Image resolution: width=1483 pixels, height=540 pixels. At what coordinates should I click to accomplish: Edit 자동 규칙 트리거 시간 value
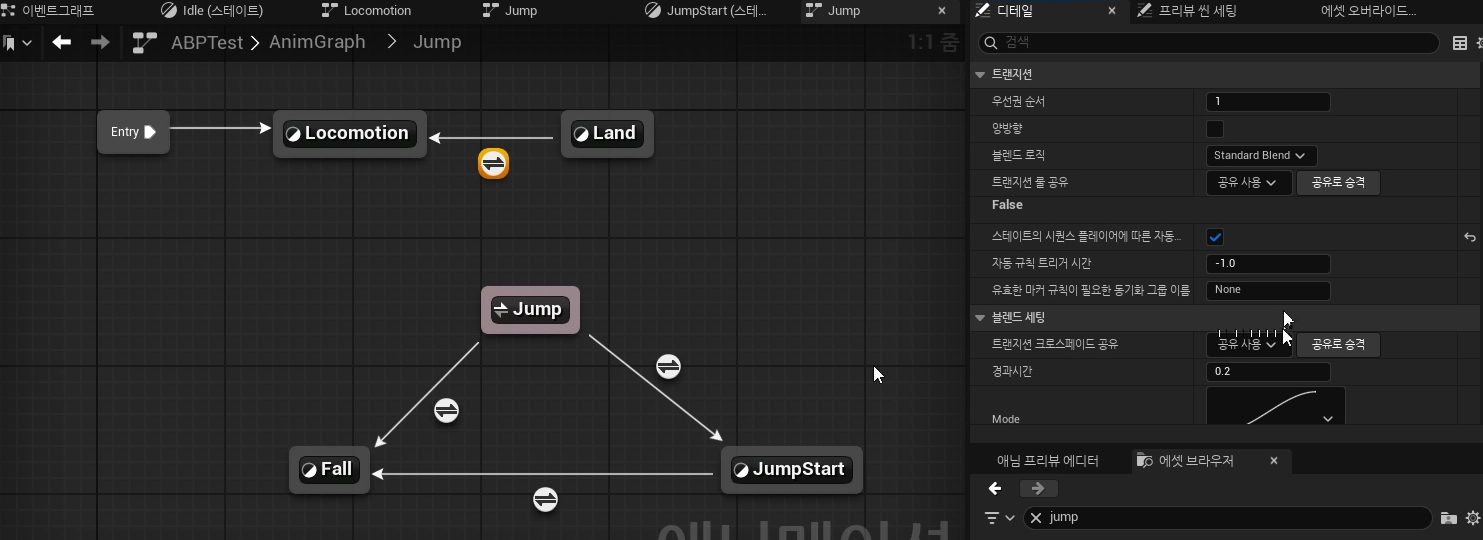1268,264
